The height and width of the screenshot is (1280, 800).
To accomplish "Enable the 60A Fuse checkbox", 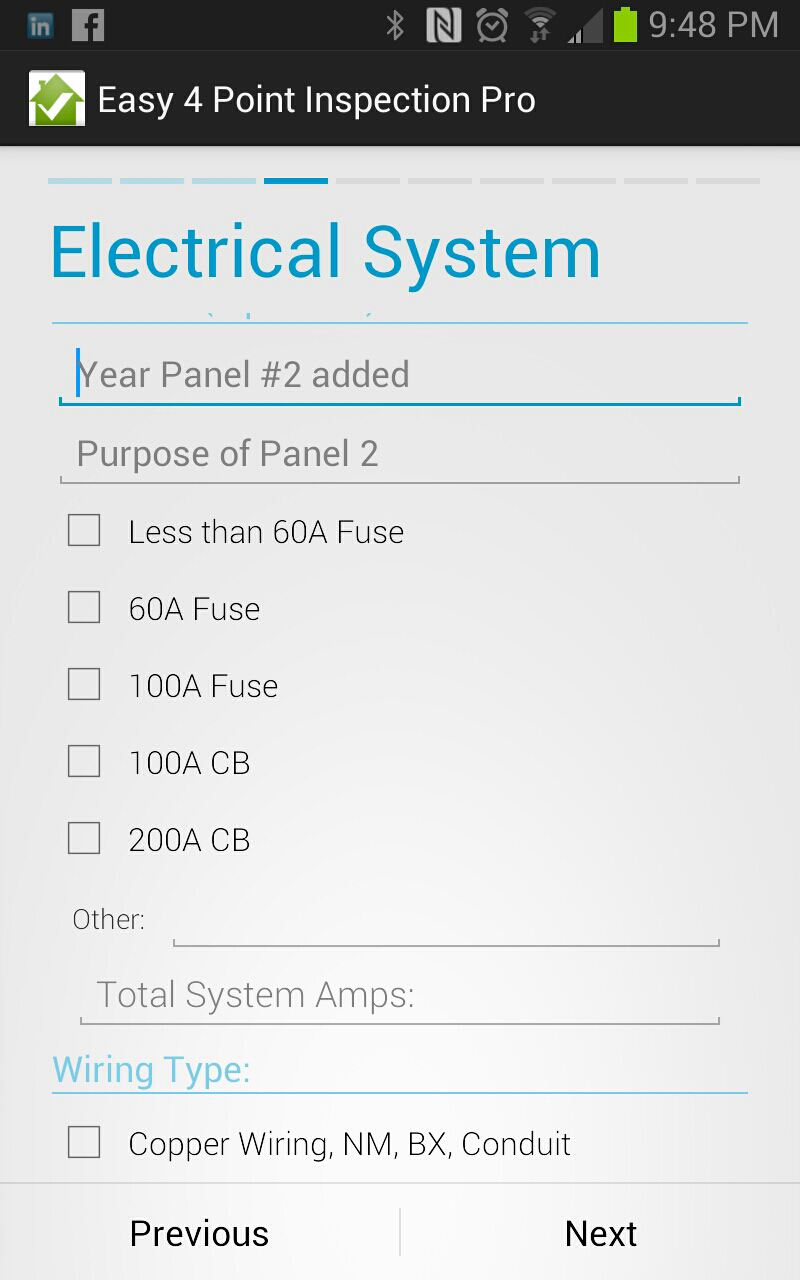I will [x=84, y=607].
